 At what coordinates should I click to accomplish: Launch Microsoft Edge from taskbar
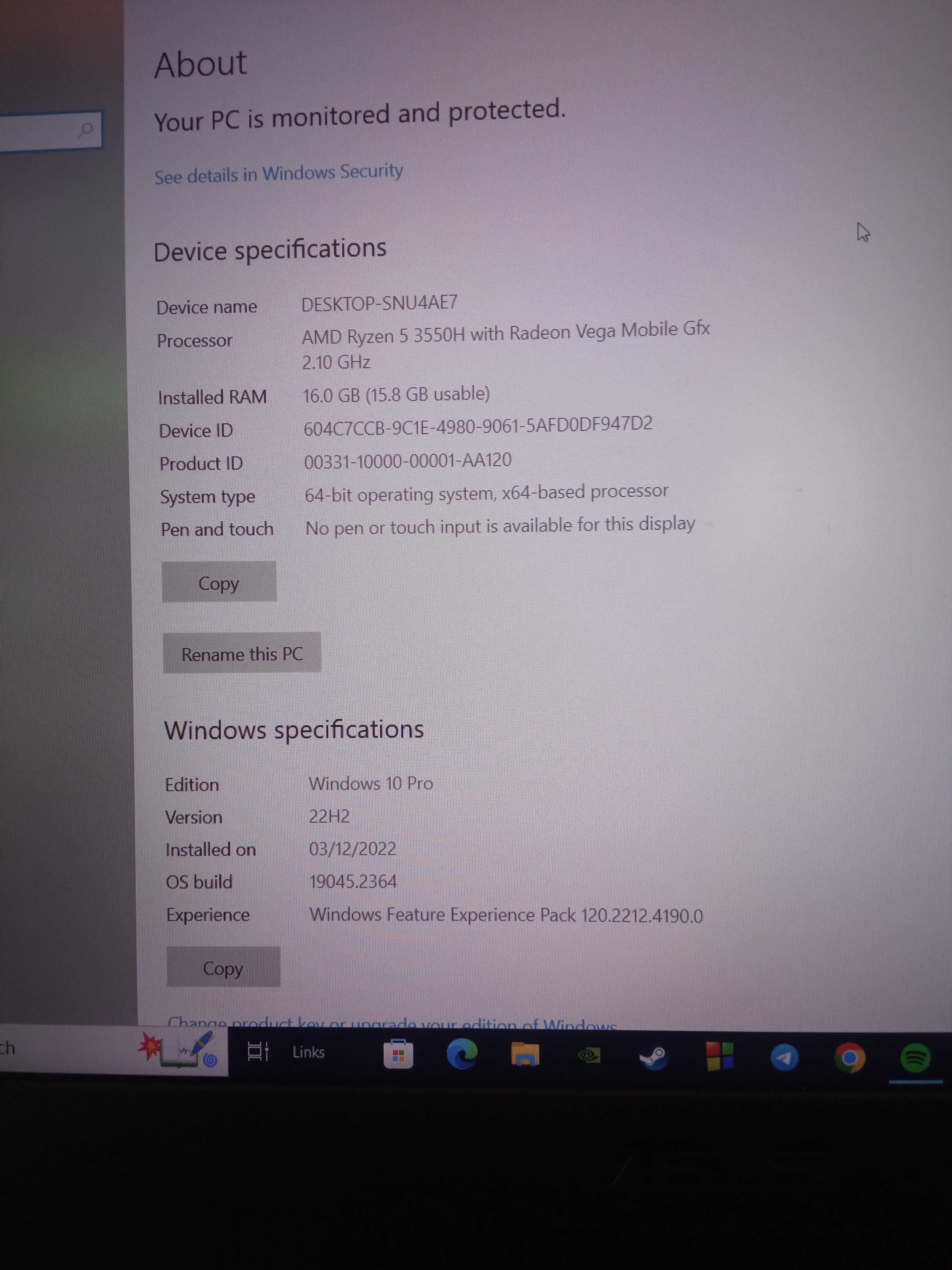coord(462,1054)
